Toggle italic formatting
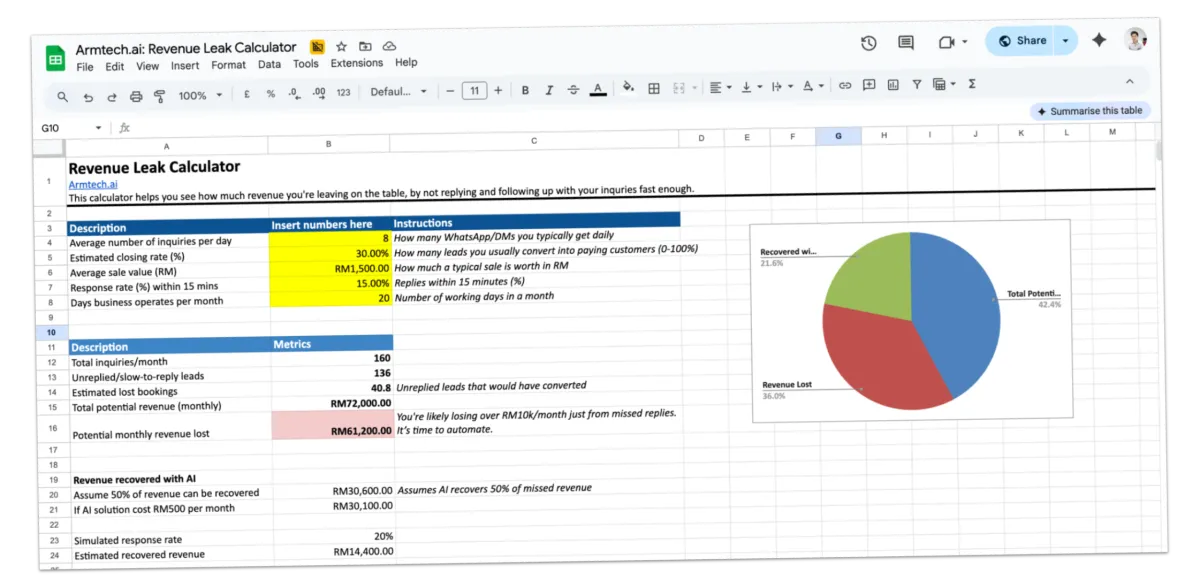The width and height of the screenshot is (1200, 588). point(549,90)
